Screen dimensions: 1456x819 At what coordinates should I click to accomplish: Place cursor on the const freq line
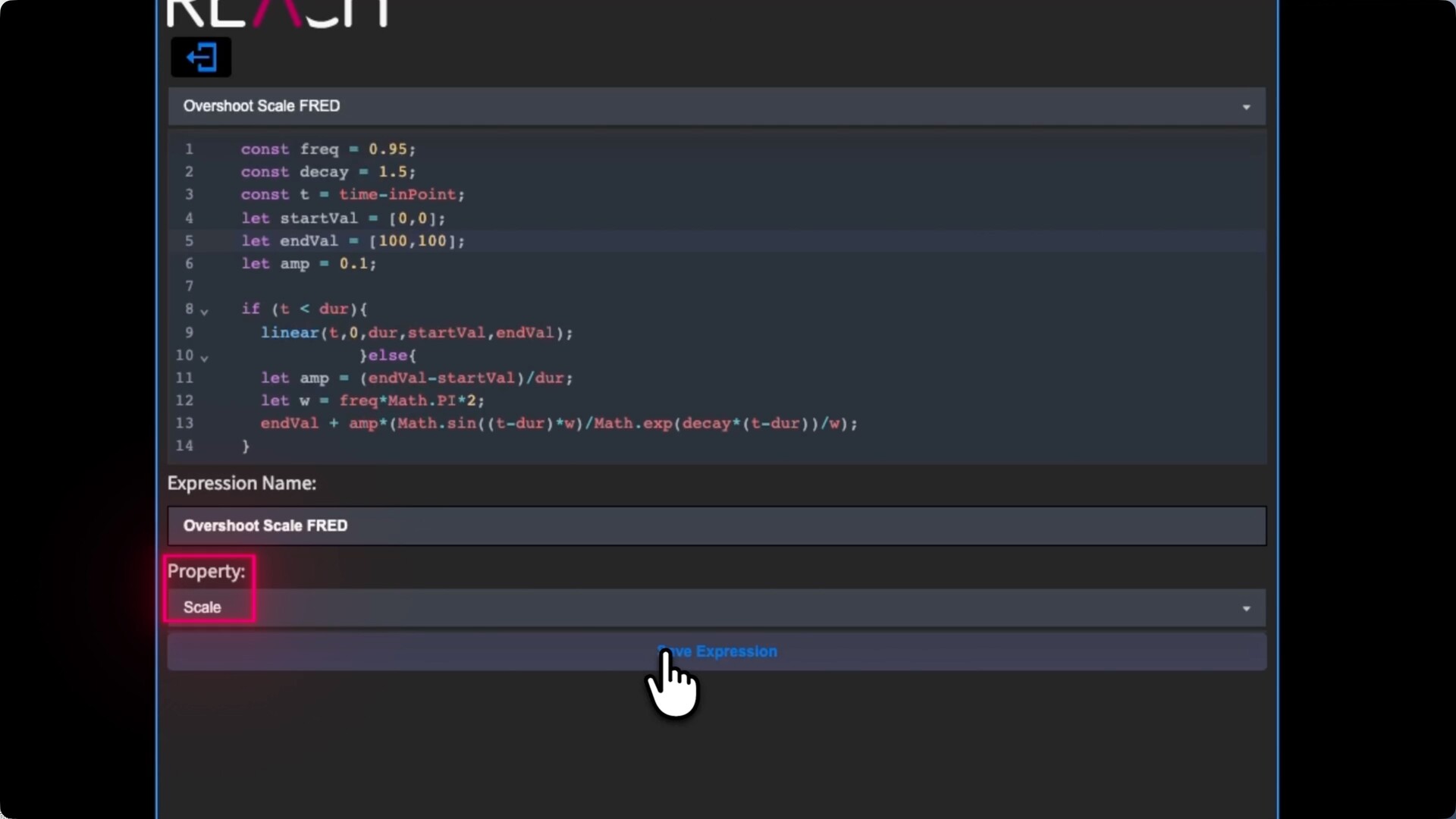point(328,149)
